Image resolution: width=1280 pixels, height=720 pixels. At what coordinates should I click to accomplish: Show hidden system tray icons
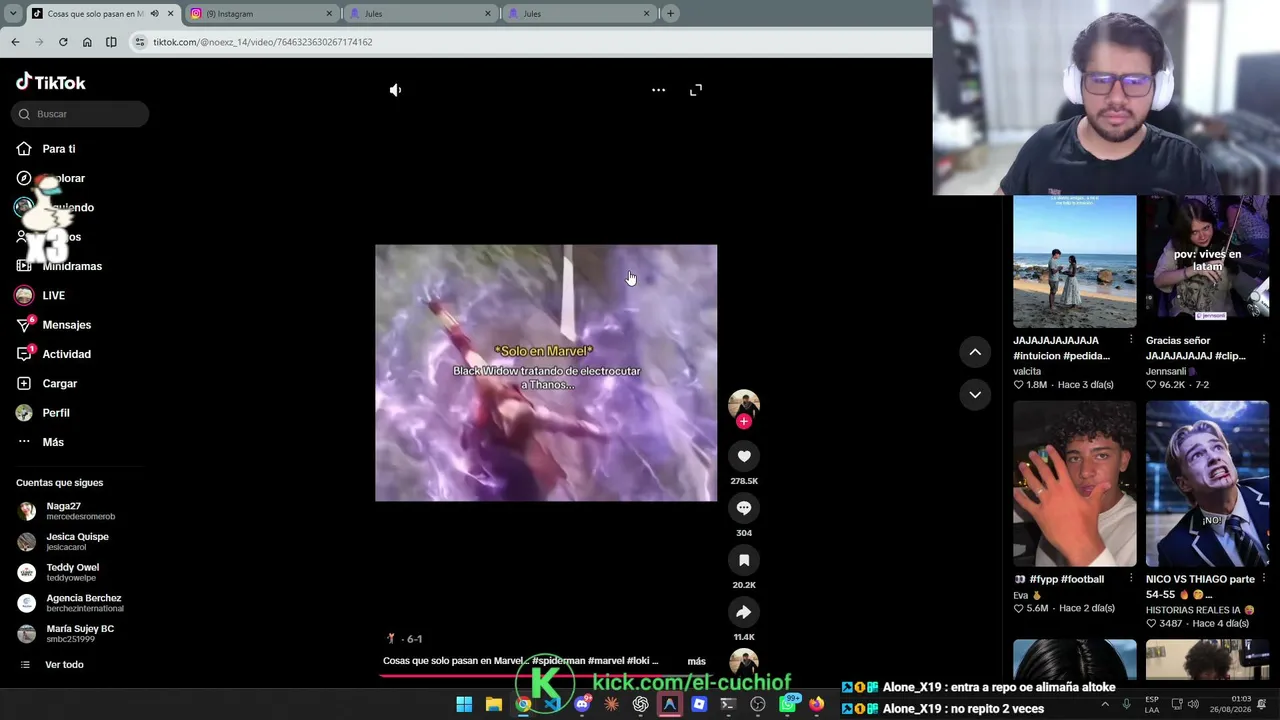(1105, 704)
